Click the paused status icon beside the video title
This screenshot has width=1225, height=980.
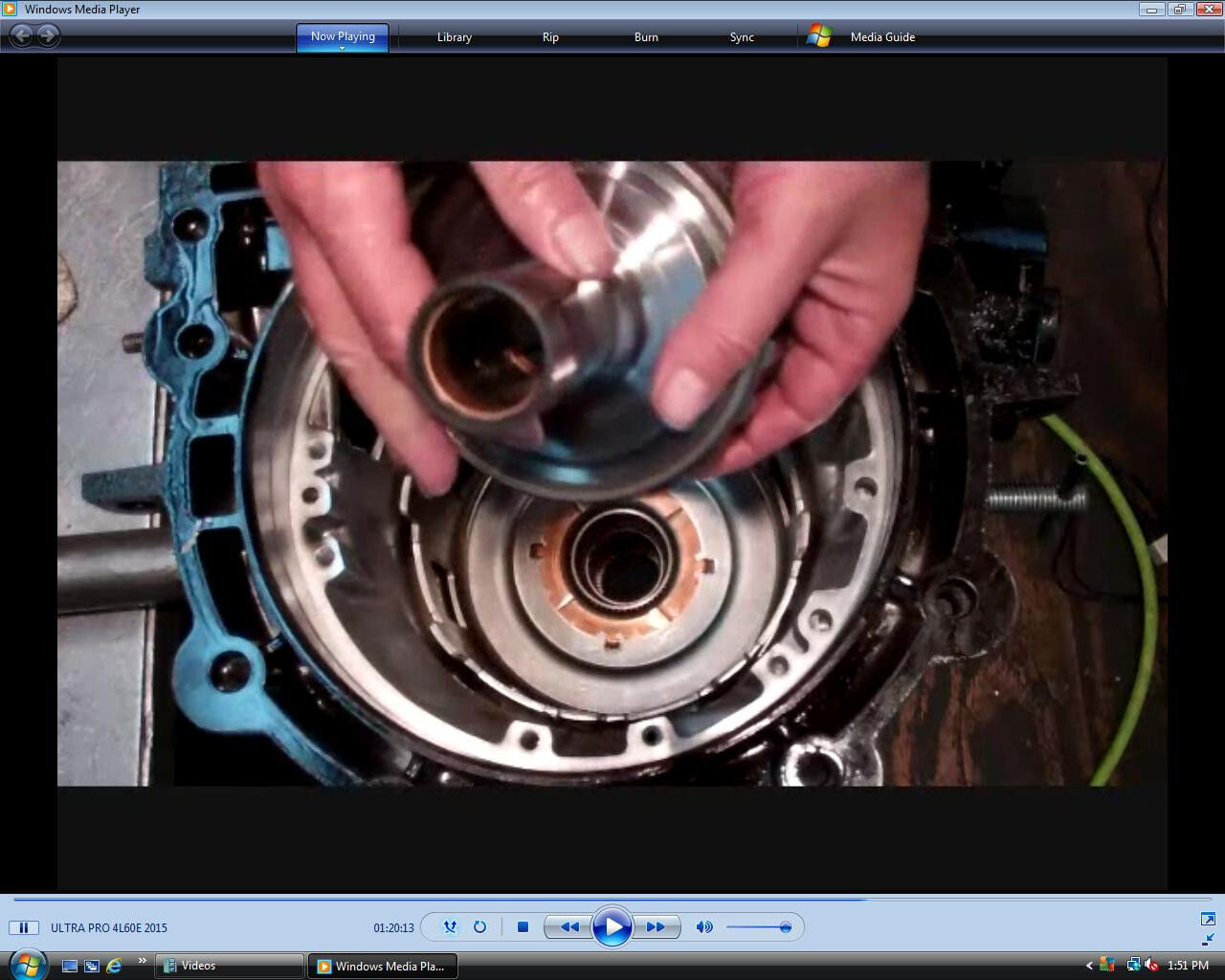(24, 927)
